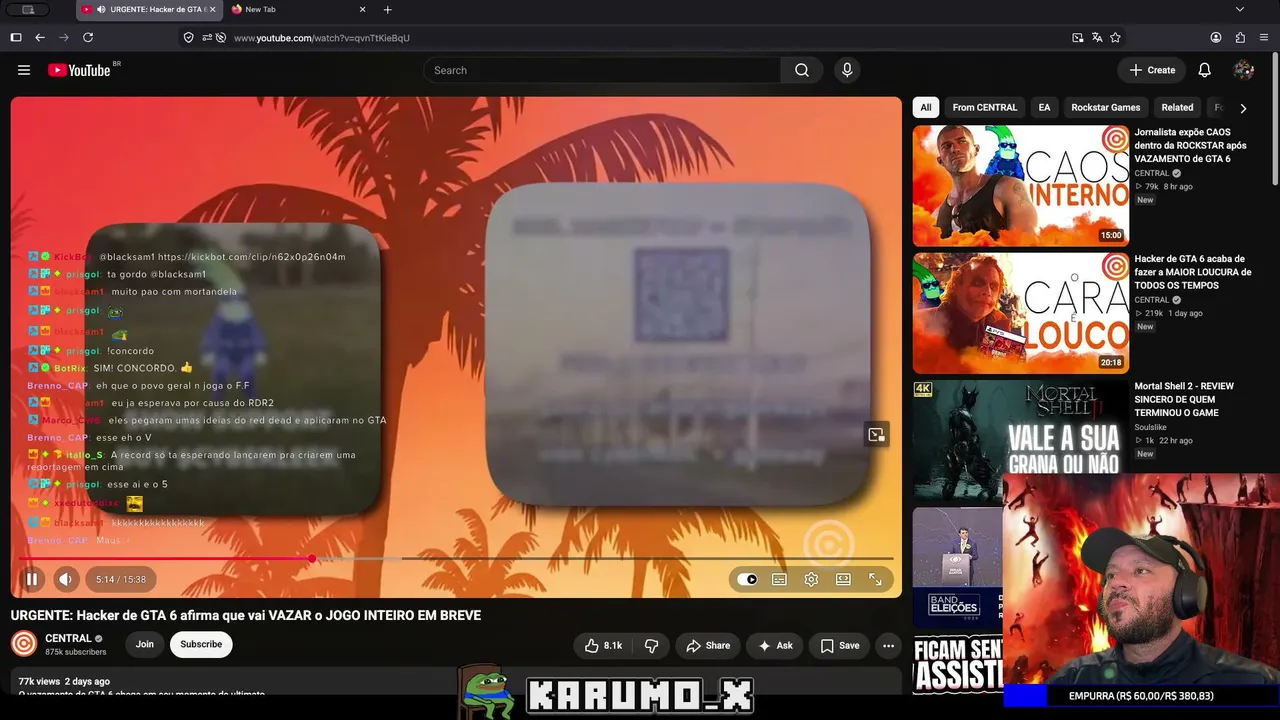List all tabs with the chevron

(x=1240, y=10)
